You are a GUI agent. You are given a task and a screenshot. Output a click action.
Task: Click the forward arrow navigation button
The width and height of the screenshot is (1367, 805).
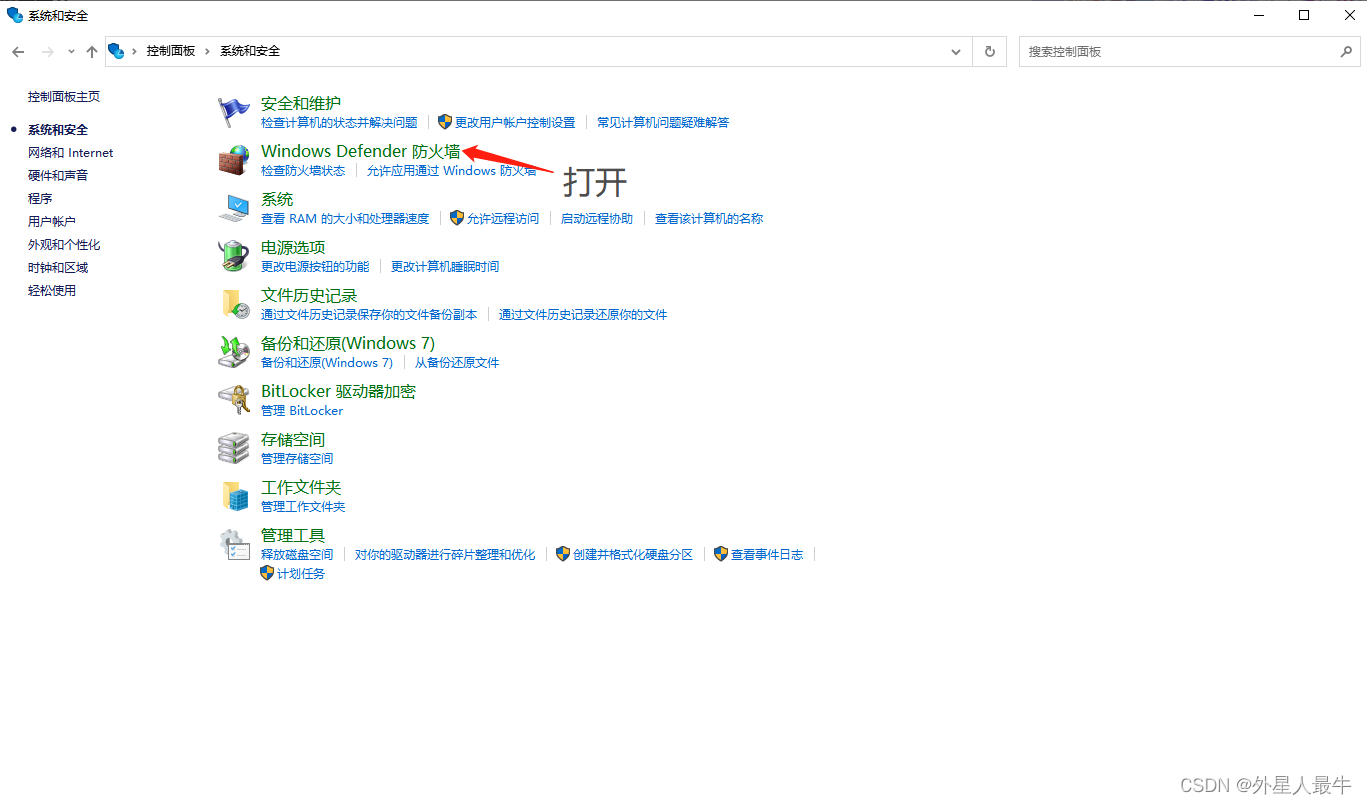tap(47, 51)
